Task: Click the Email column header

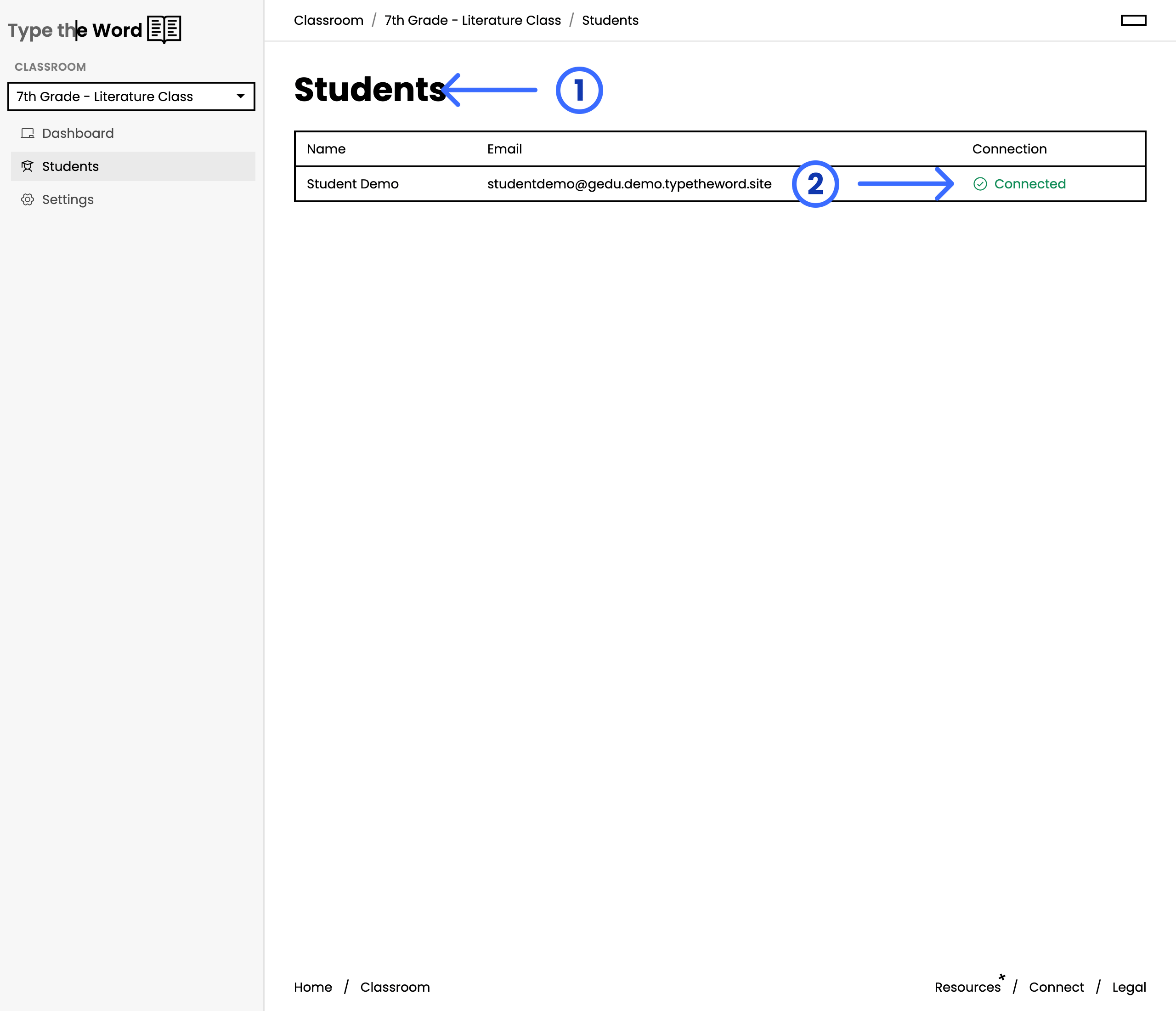Action: 504,149
